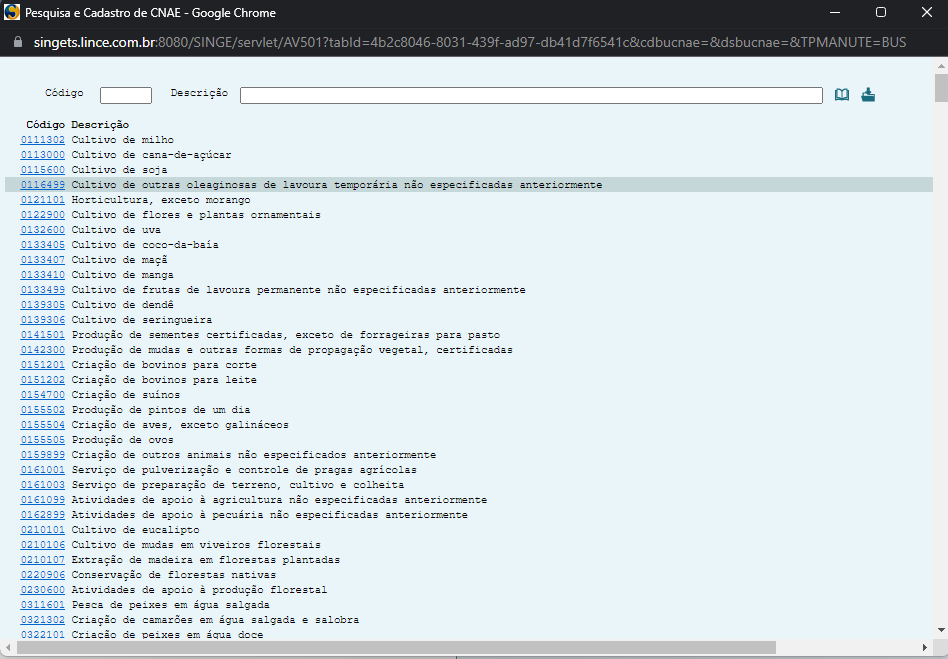
Task: Click the padlock icon in address bar
Action: [x=15, y=44]
